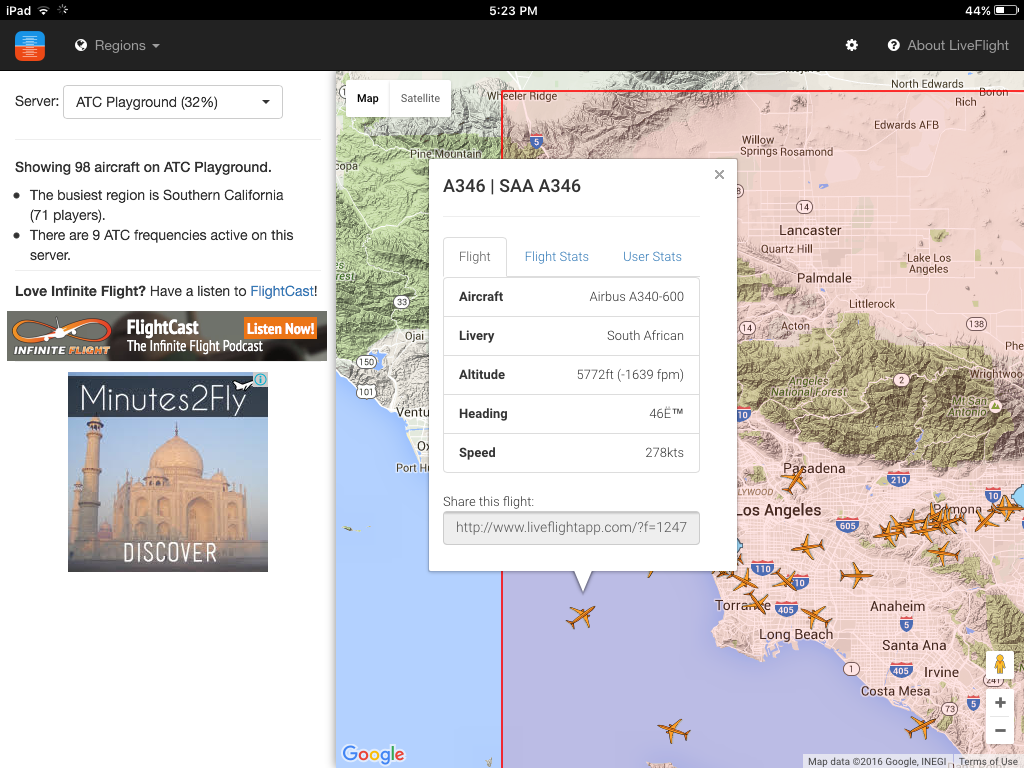Click the Google logo on map

(374, 754)
